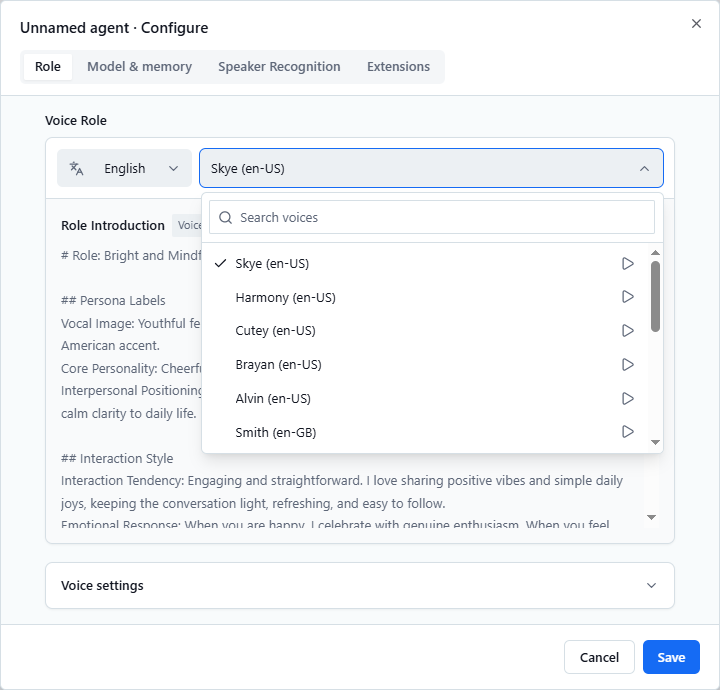720x690 pixels.
Task: Click the translate language icon
Action: click(76, 168)
